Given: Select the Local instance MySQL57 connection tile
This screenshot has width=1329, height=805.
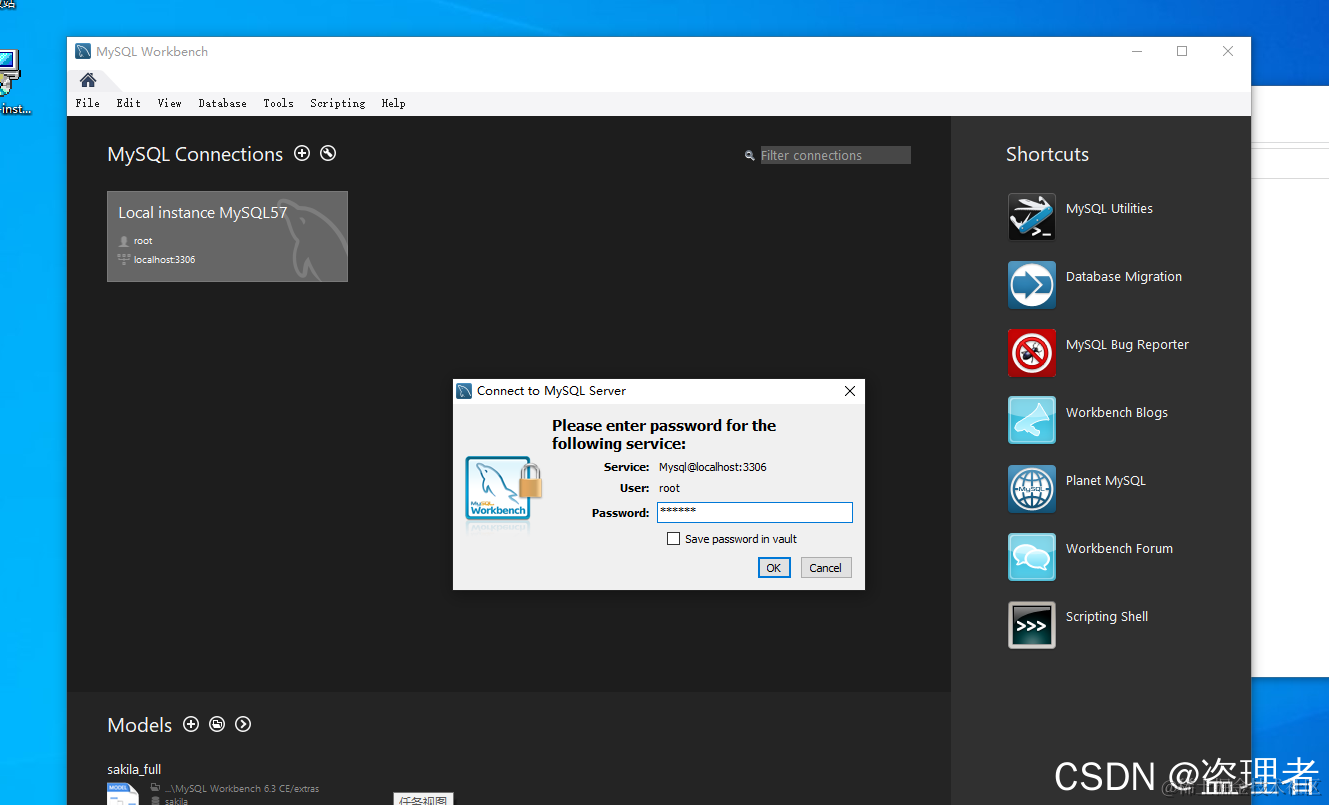Looking at the screenshot, I should pos(228,236).
